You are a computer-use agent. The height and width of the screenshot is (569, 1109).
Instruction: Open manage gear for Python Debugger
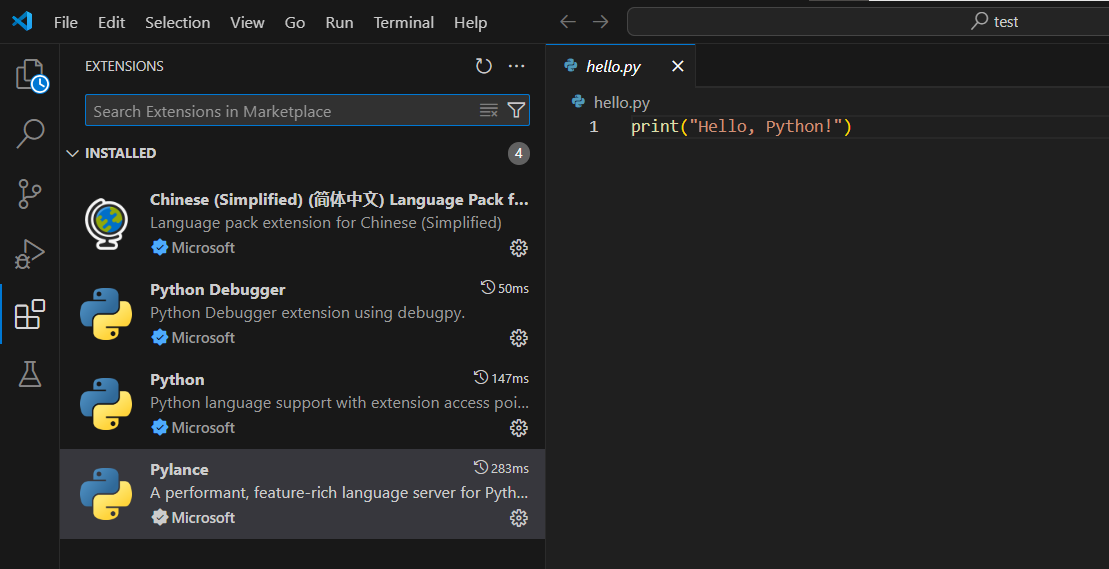[x=518, y=338]
